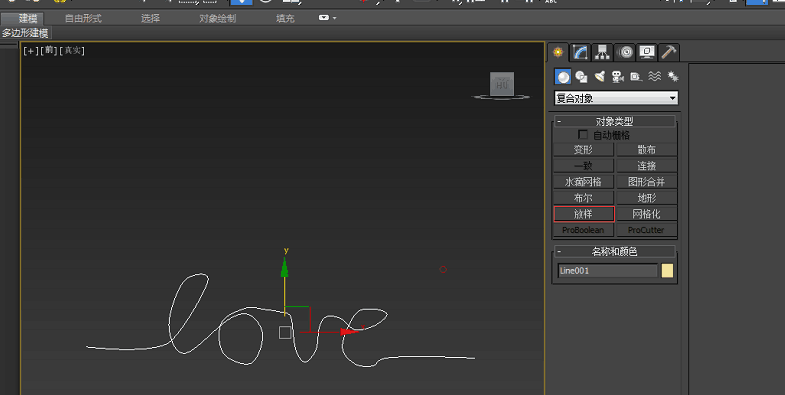Collapse the 对象类型 rollout

coord(615,122)
